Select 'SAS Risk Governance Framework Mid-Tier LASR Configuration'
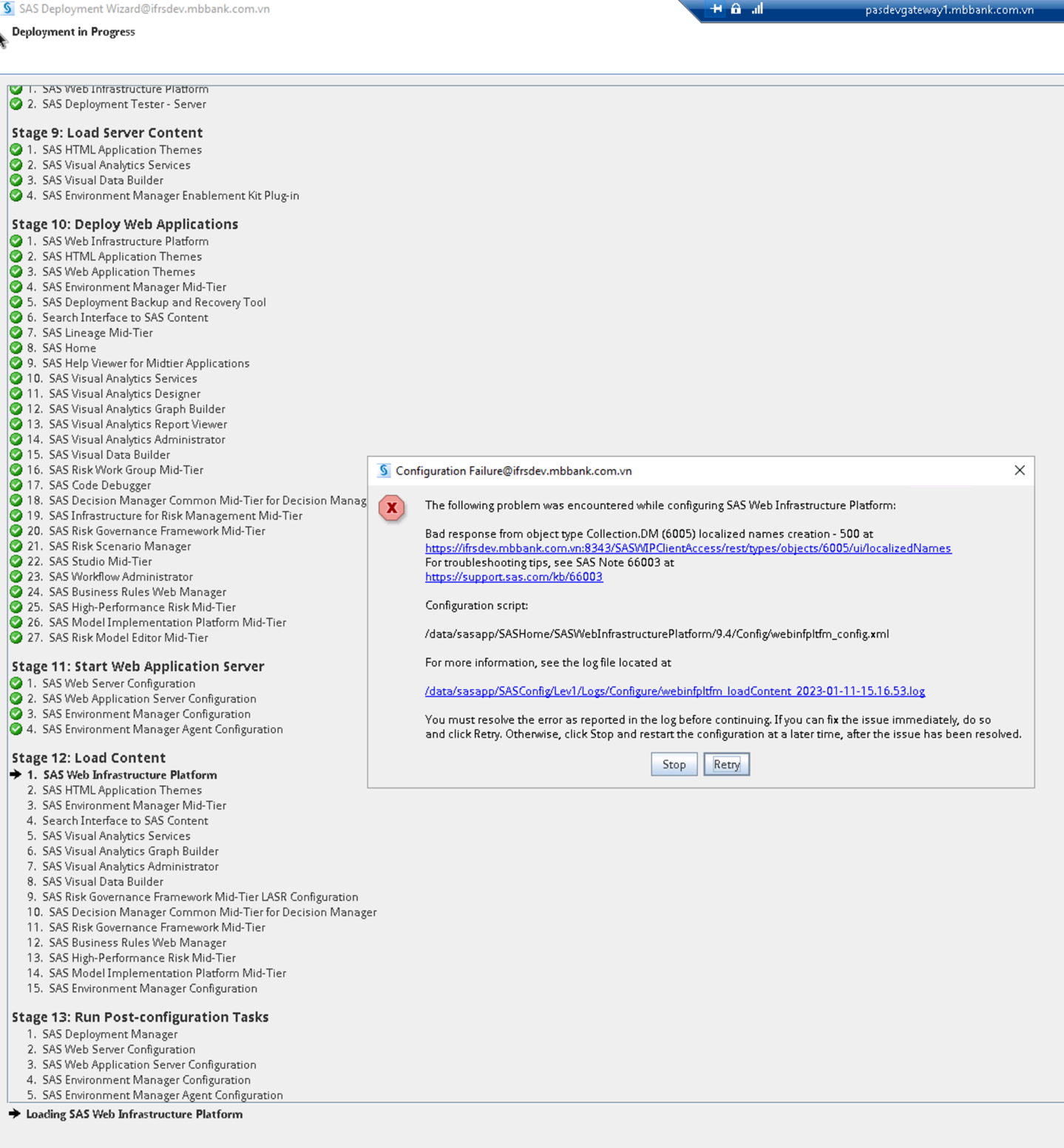1064x1148 pixels. click(x=200, y=897)
